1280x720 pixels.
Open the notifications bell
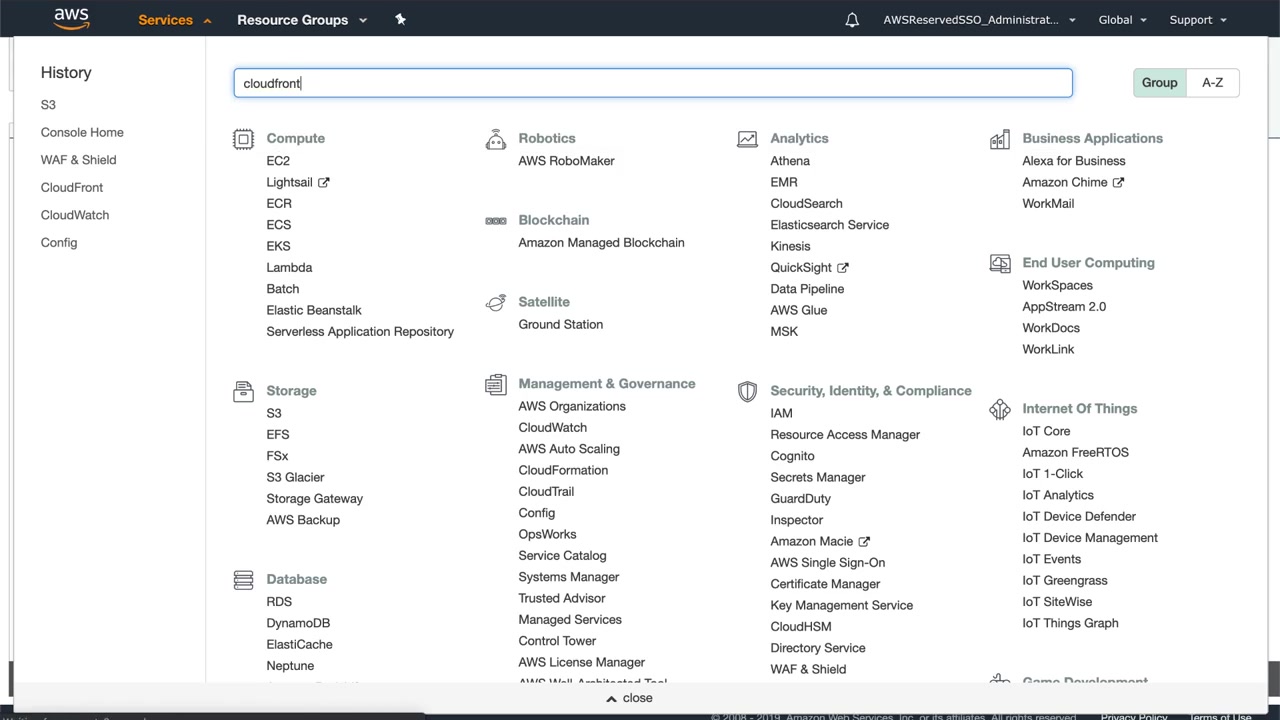[852, 20]
